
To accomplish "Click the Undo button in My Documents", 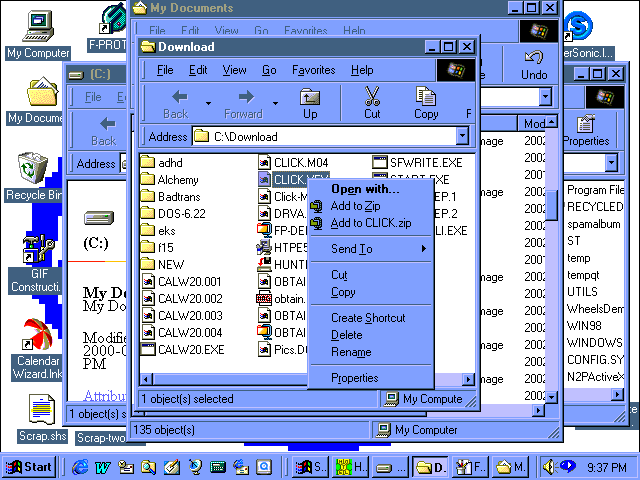I will 534,66.
